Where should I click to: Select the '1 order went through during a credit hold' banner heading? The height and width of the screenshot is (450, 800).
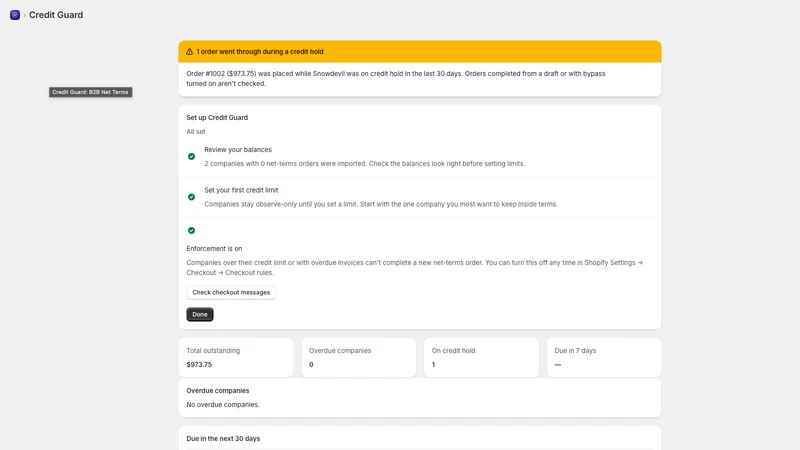point(260,52)
